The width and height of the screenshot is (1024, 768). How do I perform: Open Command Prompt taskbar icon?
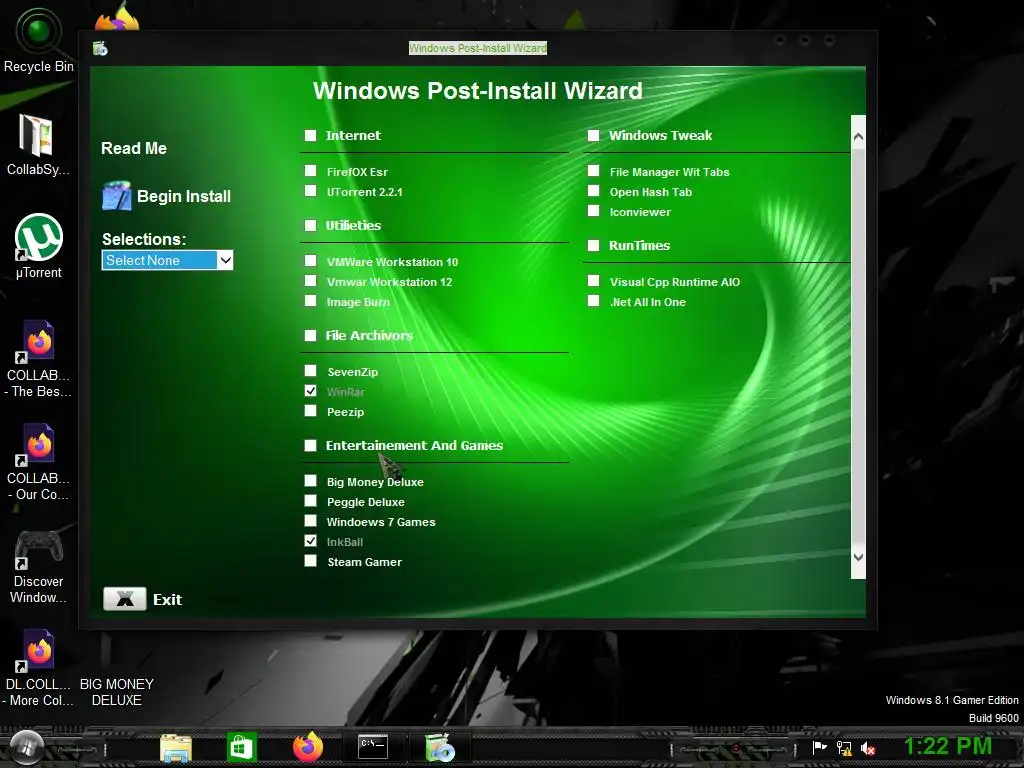pos(373,746)
